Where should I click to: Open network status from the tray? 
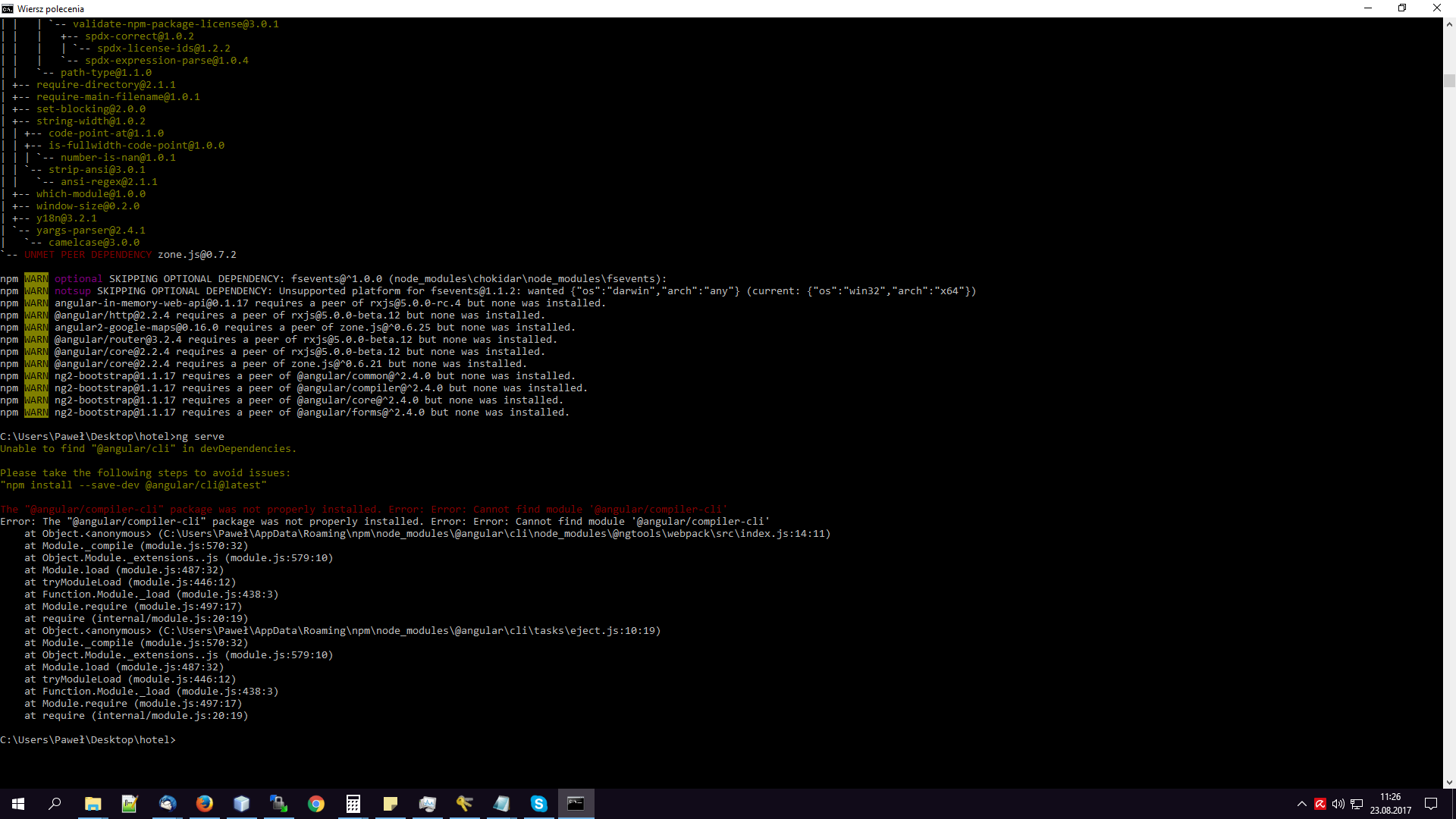pyautogui.click(x=1357, y=804)
